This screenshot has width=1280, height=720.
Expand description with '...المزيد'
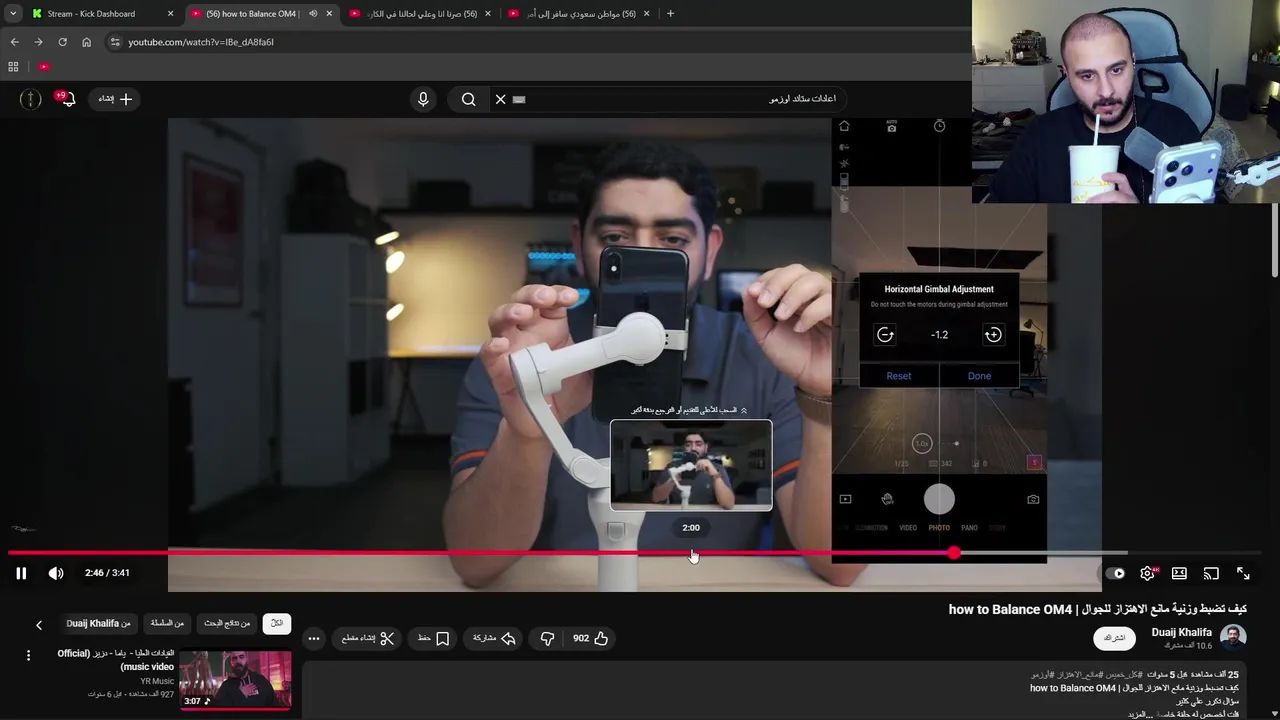pyautogui.click(x=1140, y=714)
